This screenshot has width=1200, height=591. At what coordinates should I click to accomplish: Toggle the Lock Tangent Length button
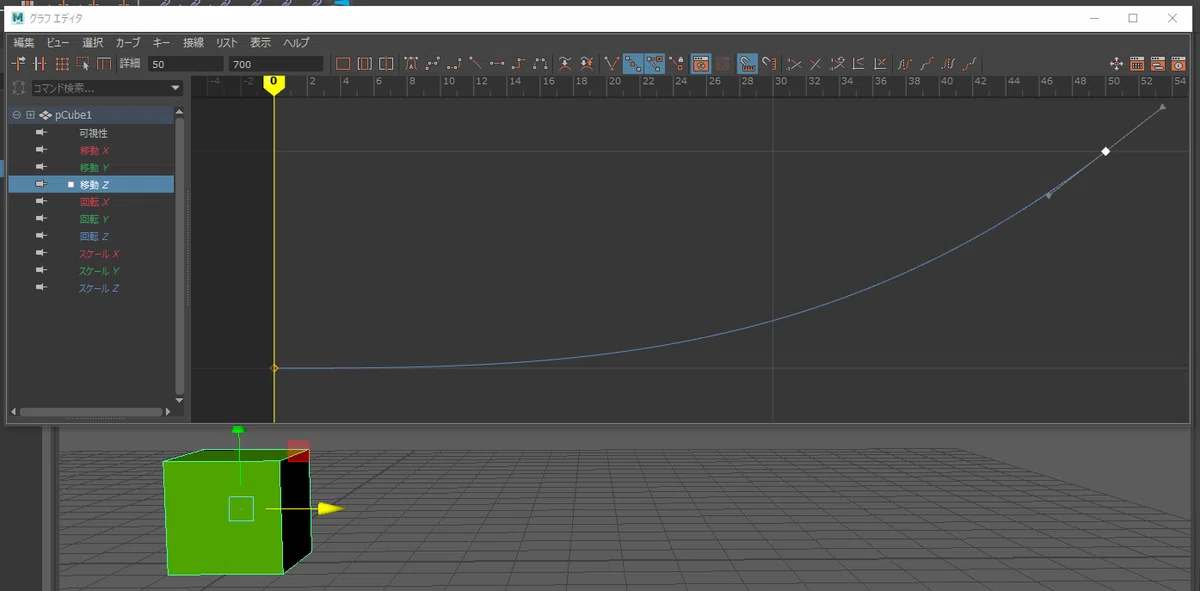point(677,63)
